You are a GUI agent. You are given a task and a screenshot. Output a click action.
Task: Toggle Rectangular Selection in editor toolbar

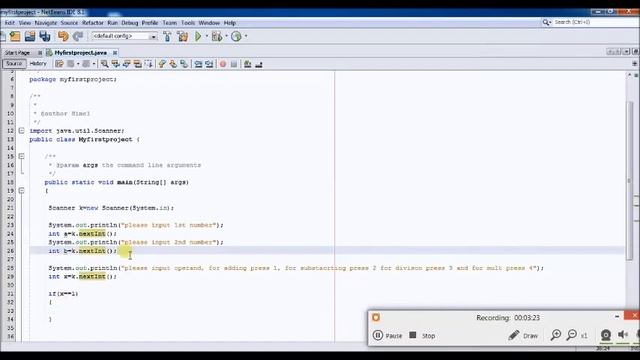coord(149,64)
